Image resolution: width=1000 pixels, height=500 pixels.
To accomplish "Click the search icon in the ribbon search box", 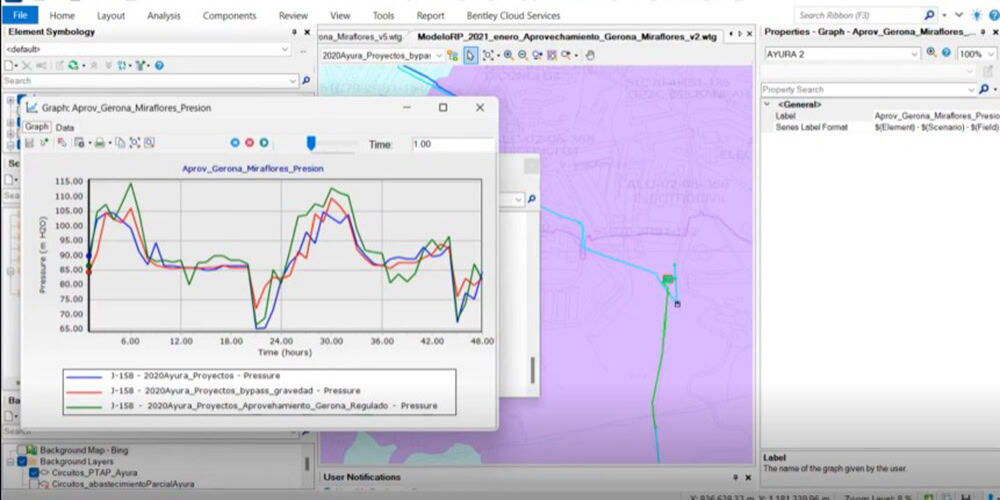I will 930,15.
